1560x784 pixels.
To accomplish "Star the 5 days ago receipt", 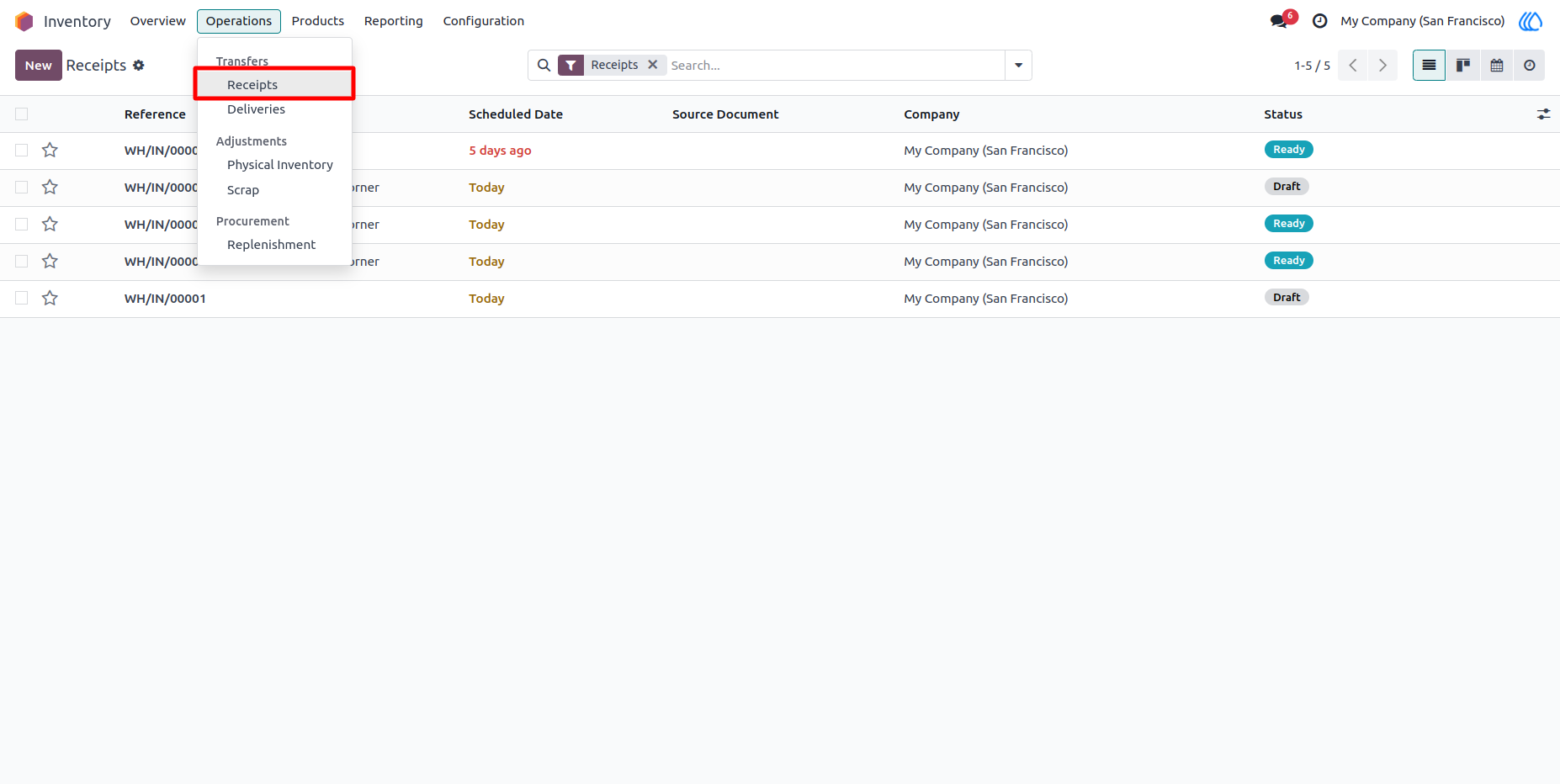I will pyautogui.click(x=50, y=151).
